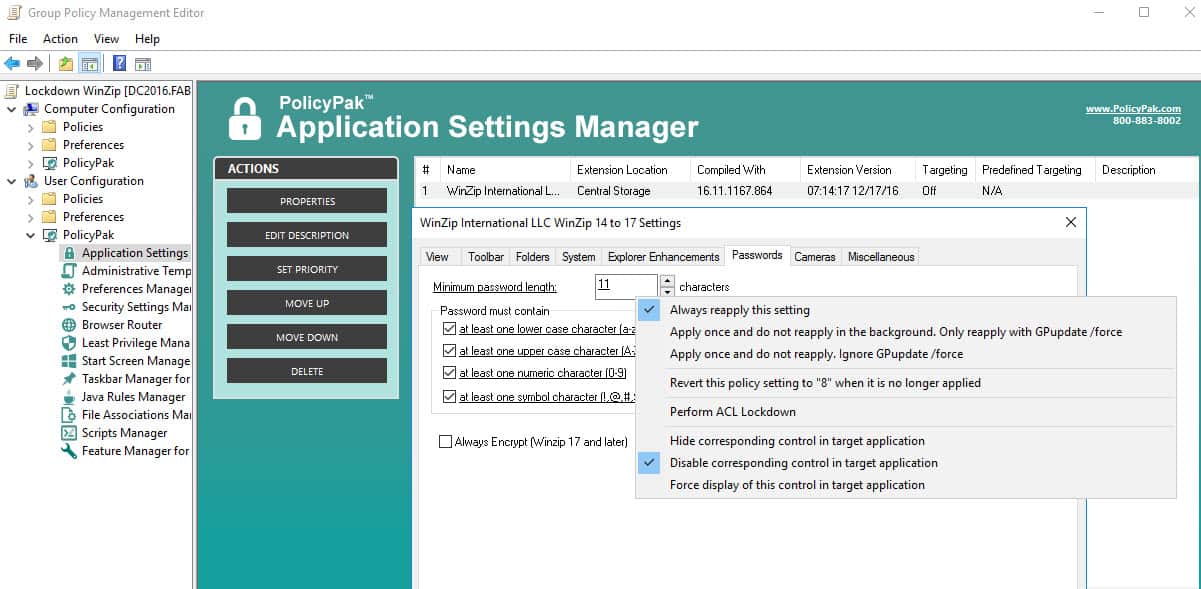The width and height of the screenshot is (1201, 589).
Task: Uncheck at least one numeric character
Action: coord(449,373)
